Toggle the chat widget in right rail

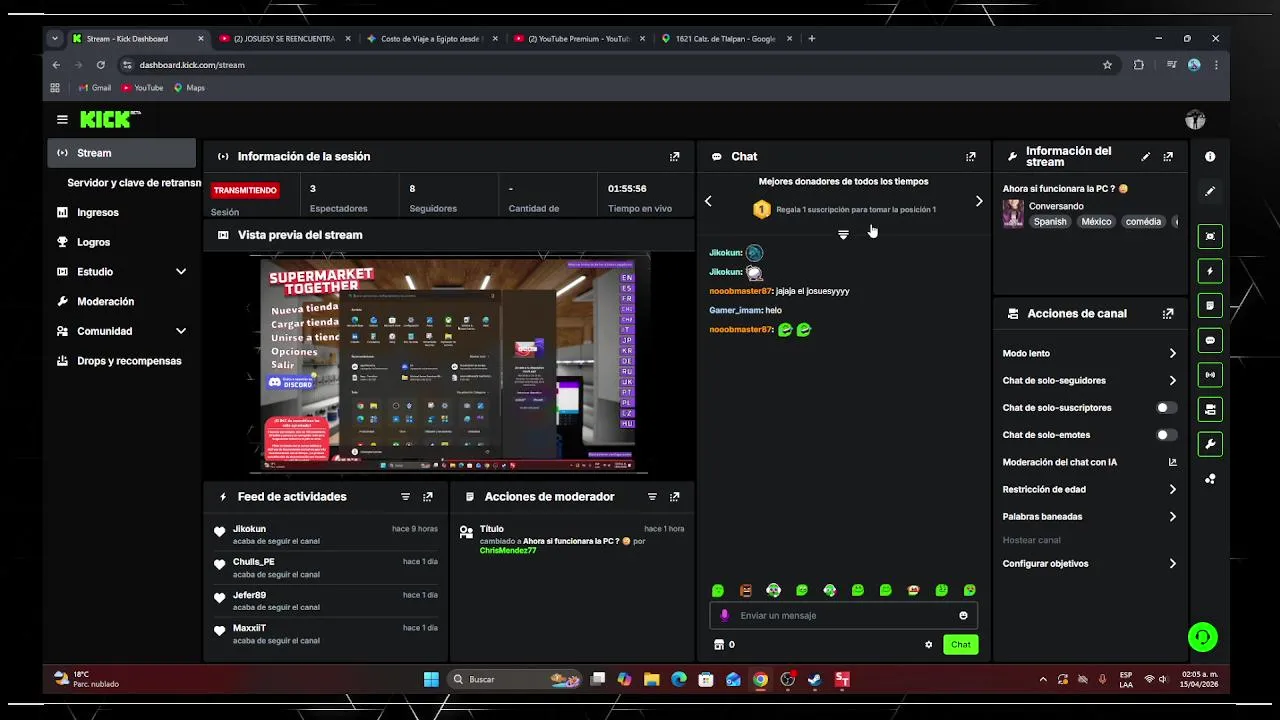[1210, 341]
